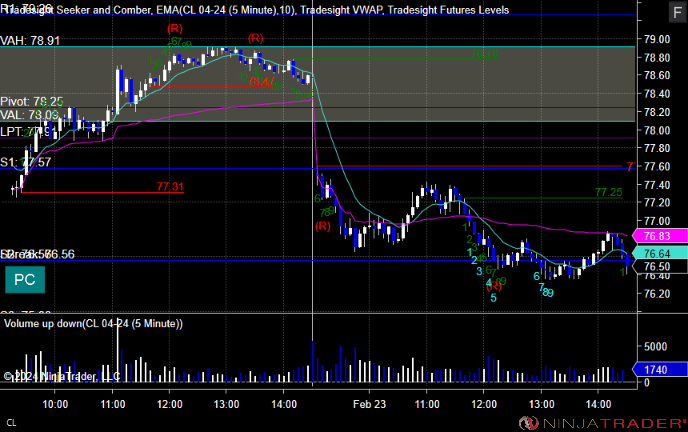This screenshot has height=432, width=688.
Task: Click the Pivot: 78.25 level label
Action: pyautogui.click(x=32, y=102)
